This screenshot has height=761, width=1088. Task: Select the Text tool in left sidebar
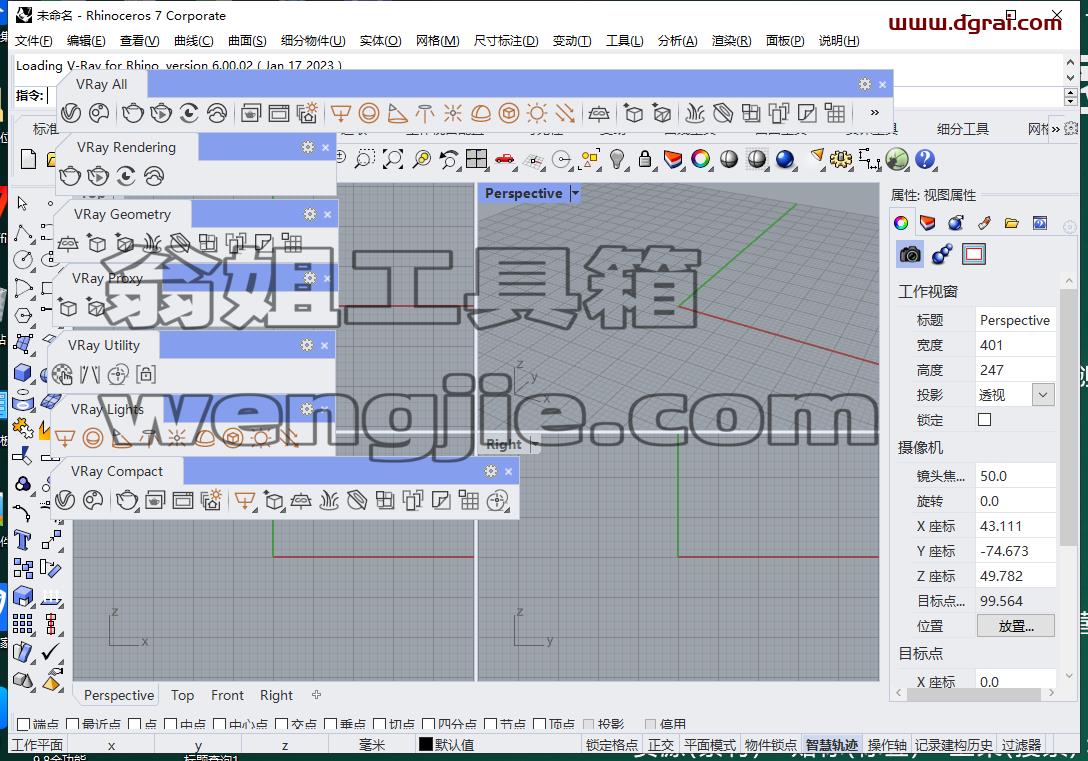click(x=22, y=540)
